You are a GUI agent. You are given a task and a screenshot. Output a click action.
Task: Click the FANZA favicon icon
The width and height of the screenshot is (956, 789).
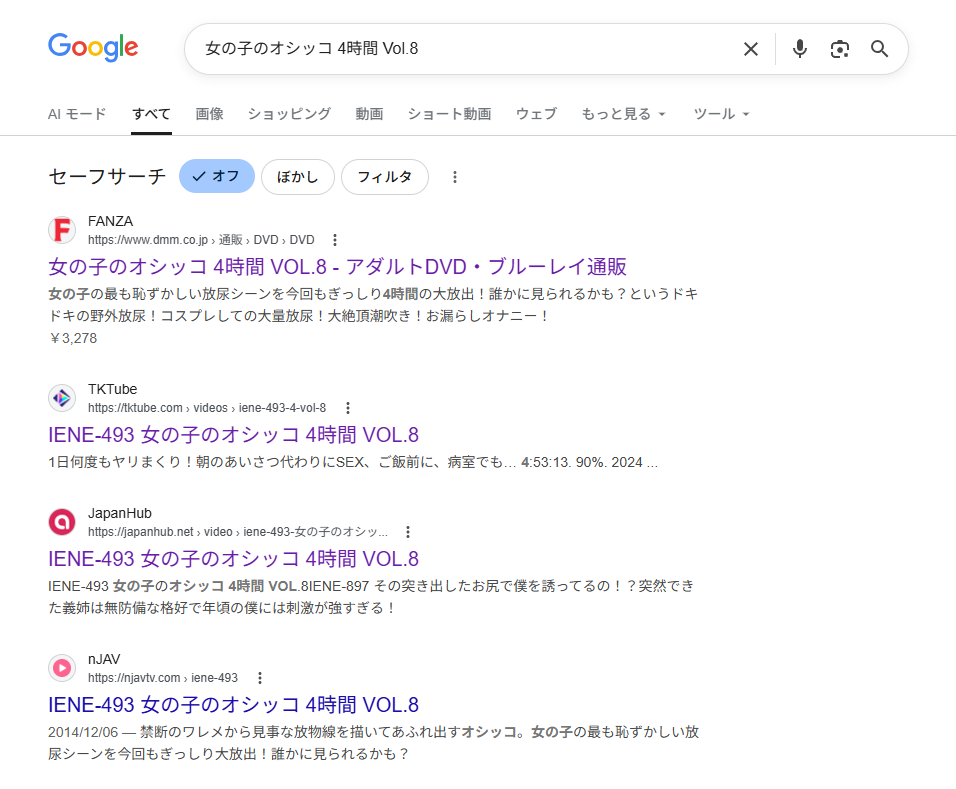coord(62,230)
